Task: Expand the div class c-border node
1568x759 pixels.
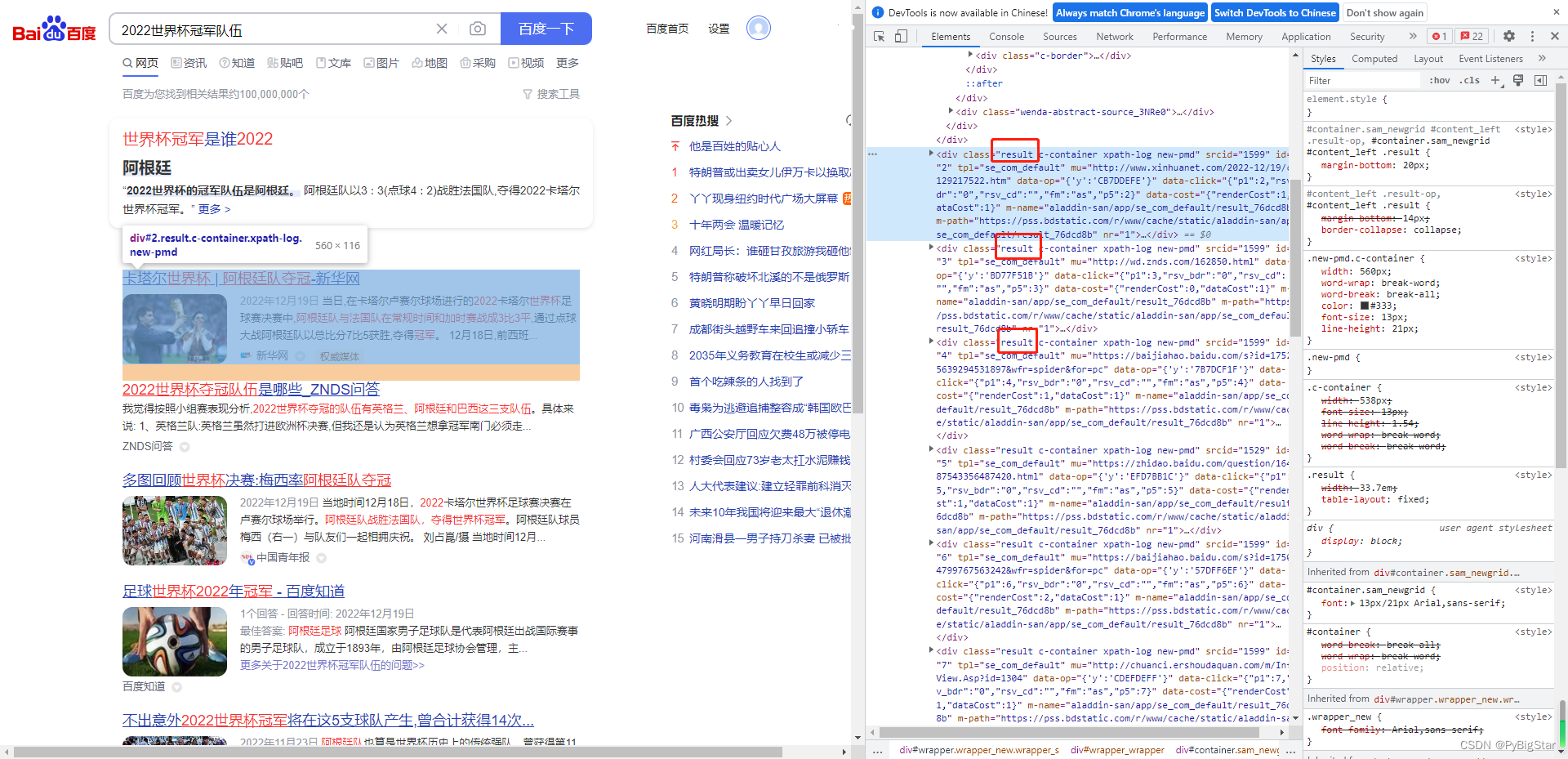Action: click(970, 55)
